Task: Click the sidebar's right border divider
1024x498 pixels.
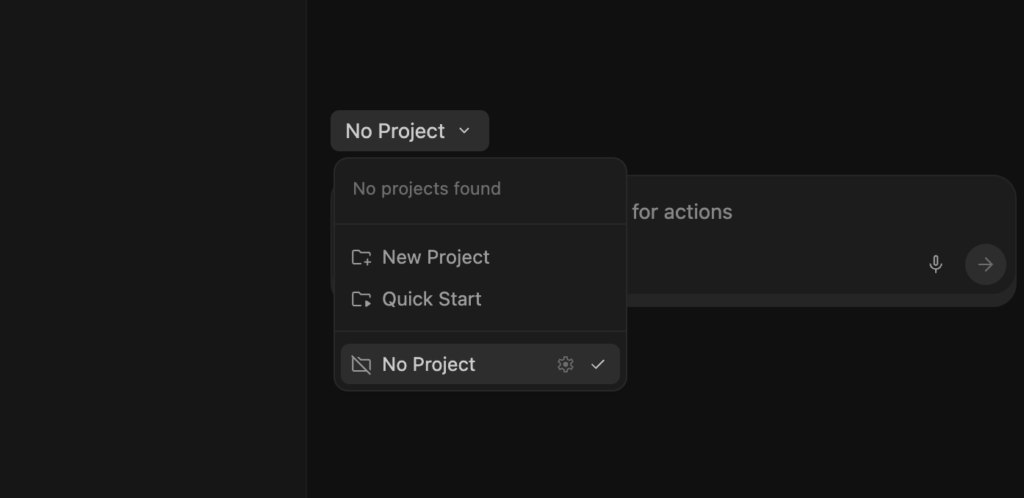Action: [307, 249]
